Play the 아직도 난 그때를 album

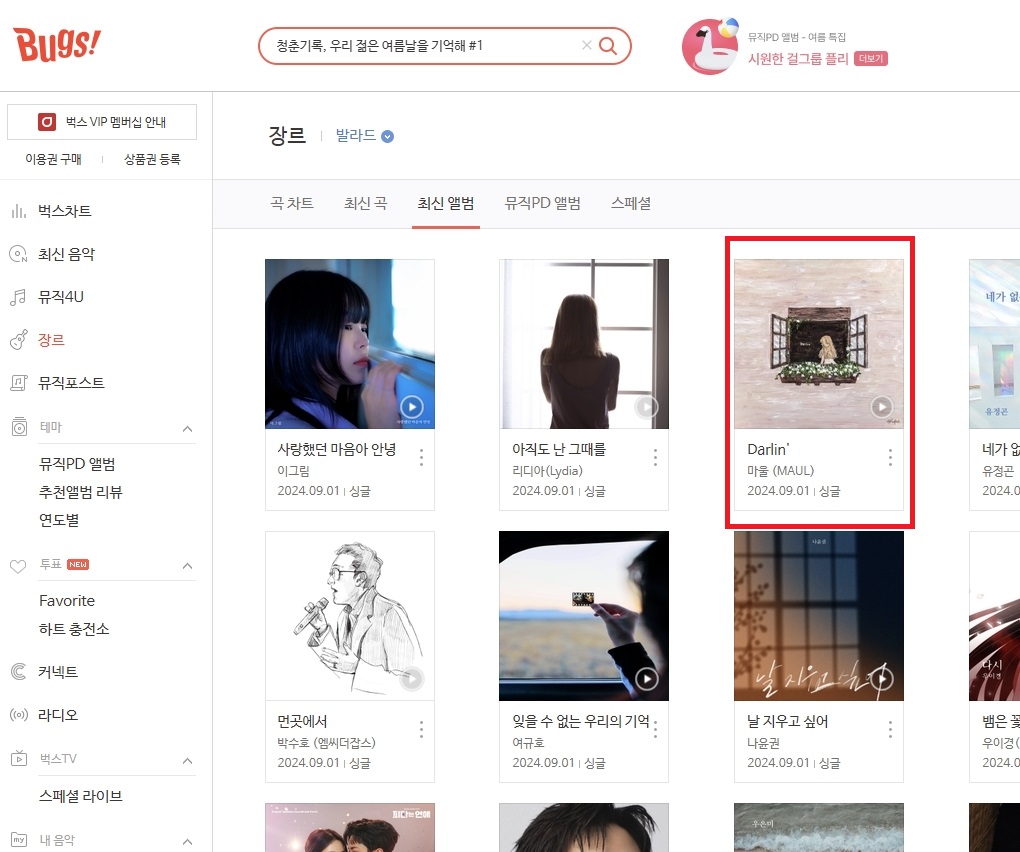647,407
